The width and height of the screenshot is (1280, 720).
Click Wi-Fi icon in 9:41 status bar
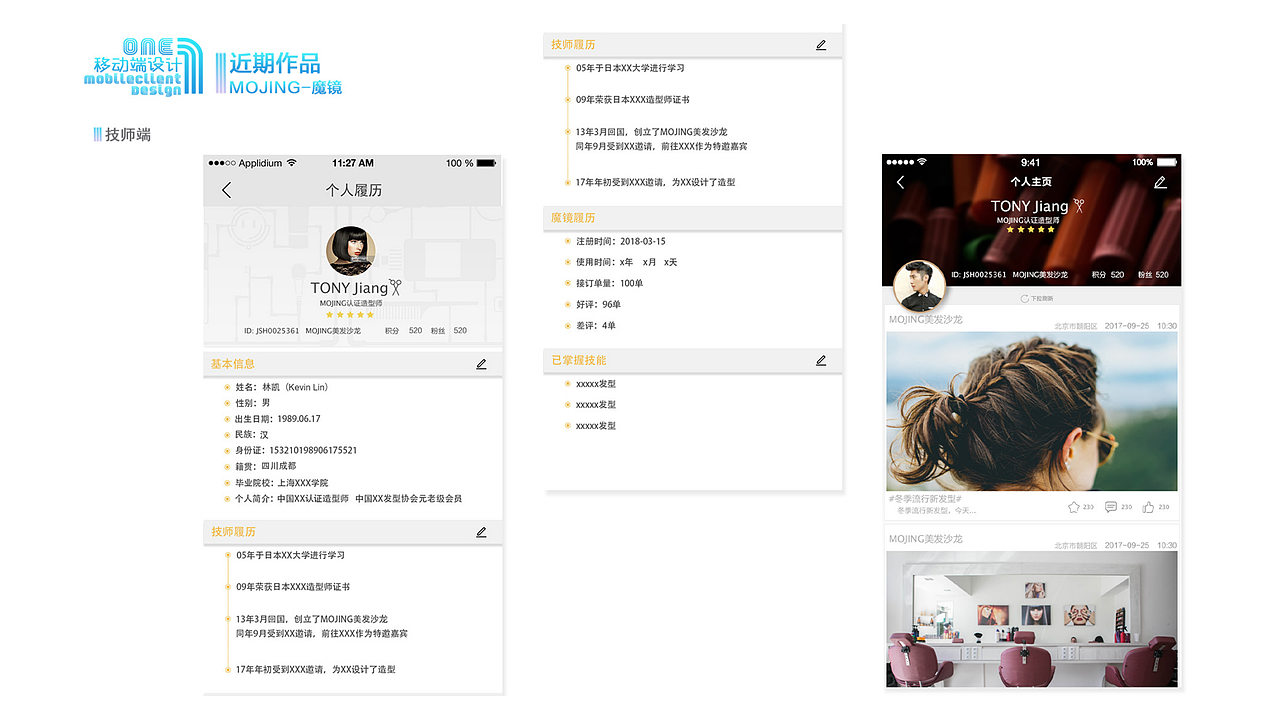coord(921,162)
